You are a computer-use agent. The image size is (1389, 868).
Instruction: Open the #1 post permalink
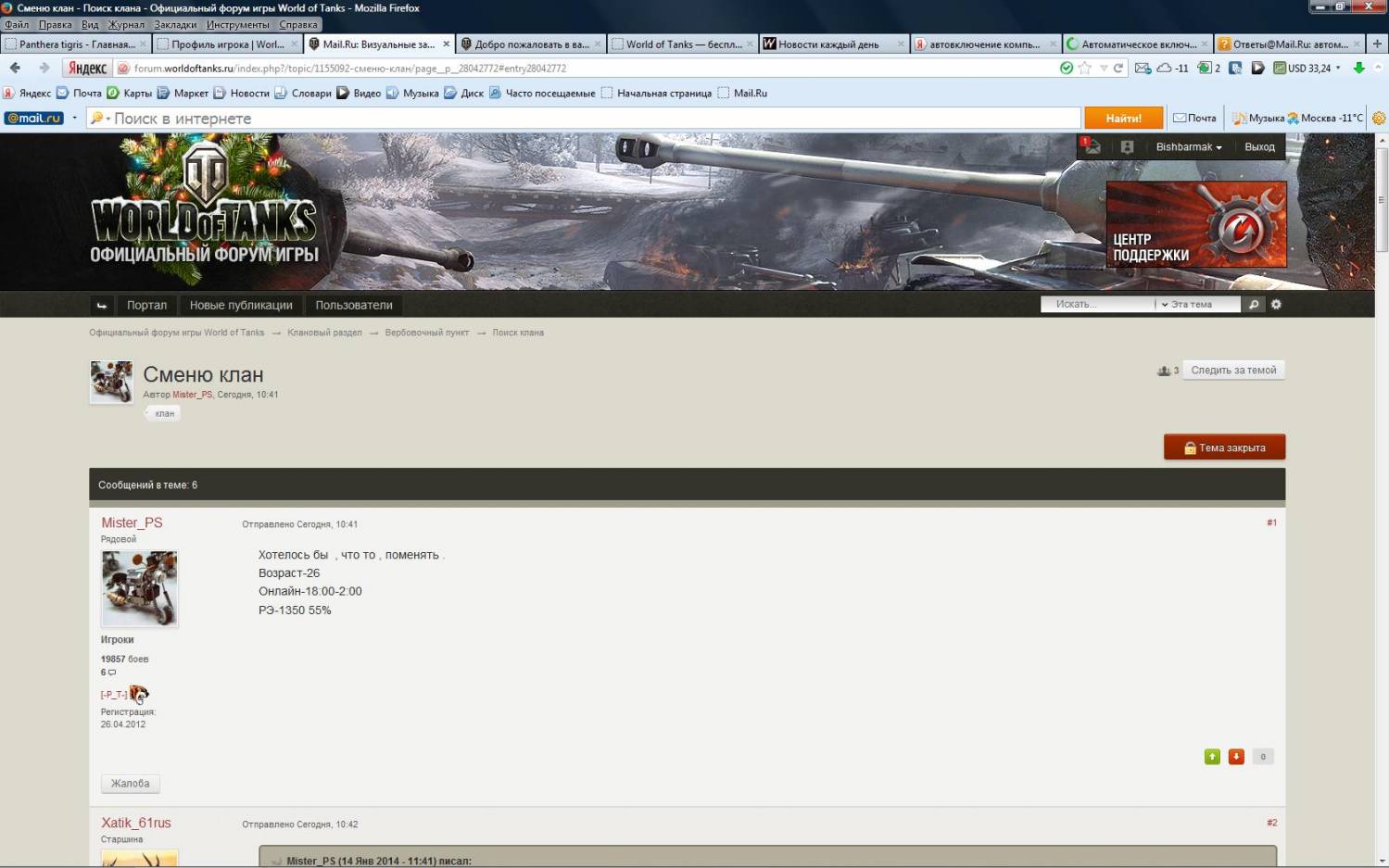pos(1271,522)
